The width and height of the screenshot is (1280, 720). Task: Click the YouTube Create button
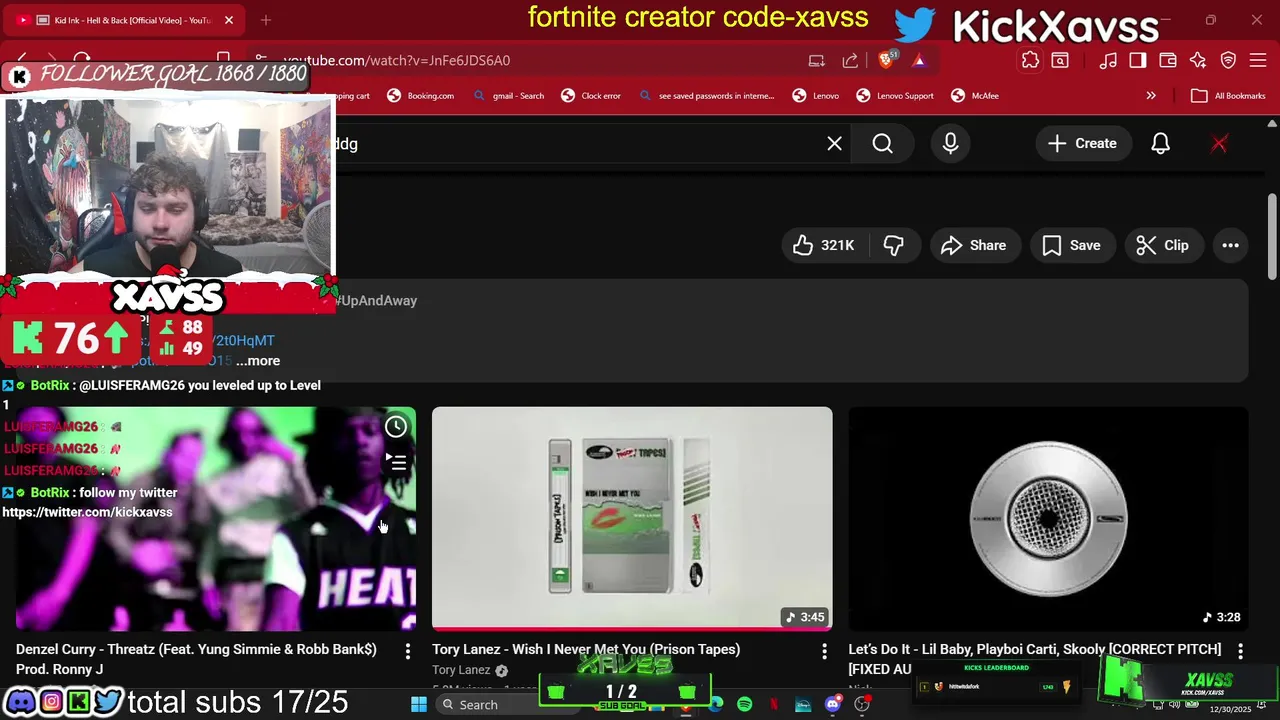coord(1082,143)
